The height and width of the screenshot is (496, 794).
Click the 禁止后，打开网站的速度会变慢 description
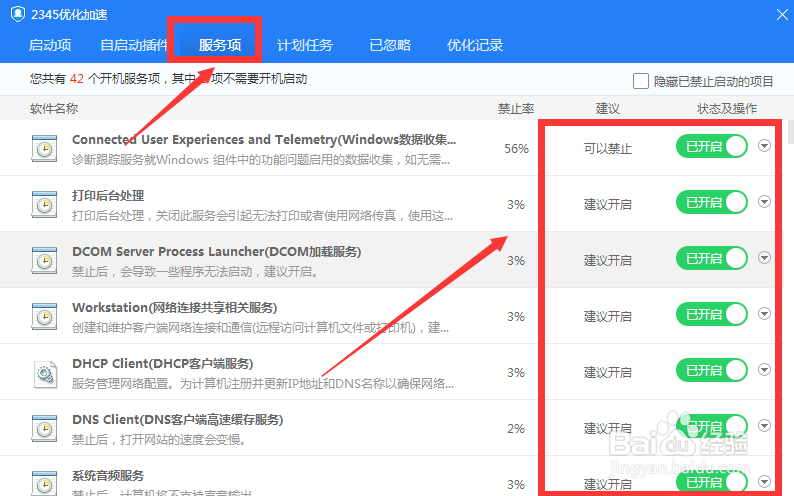tap(159, 439)
